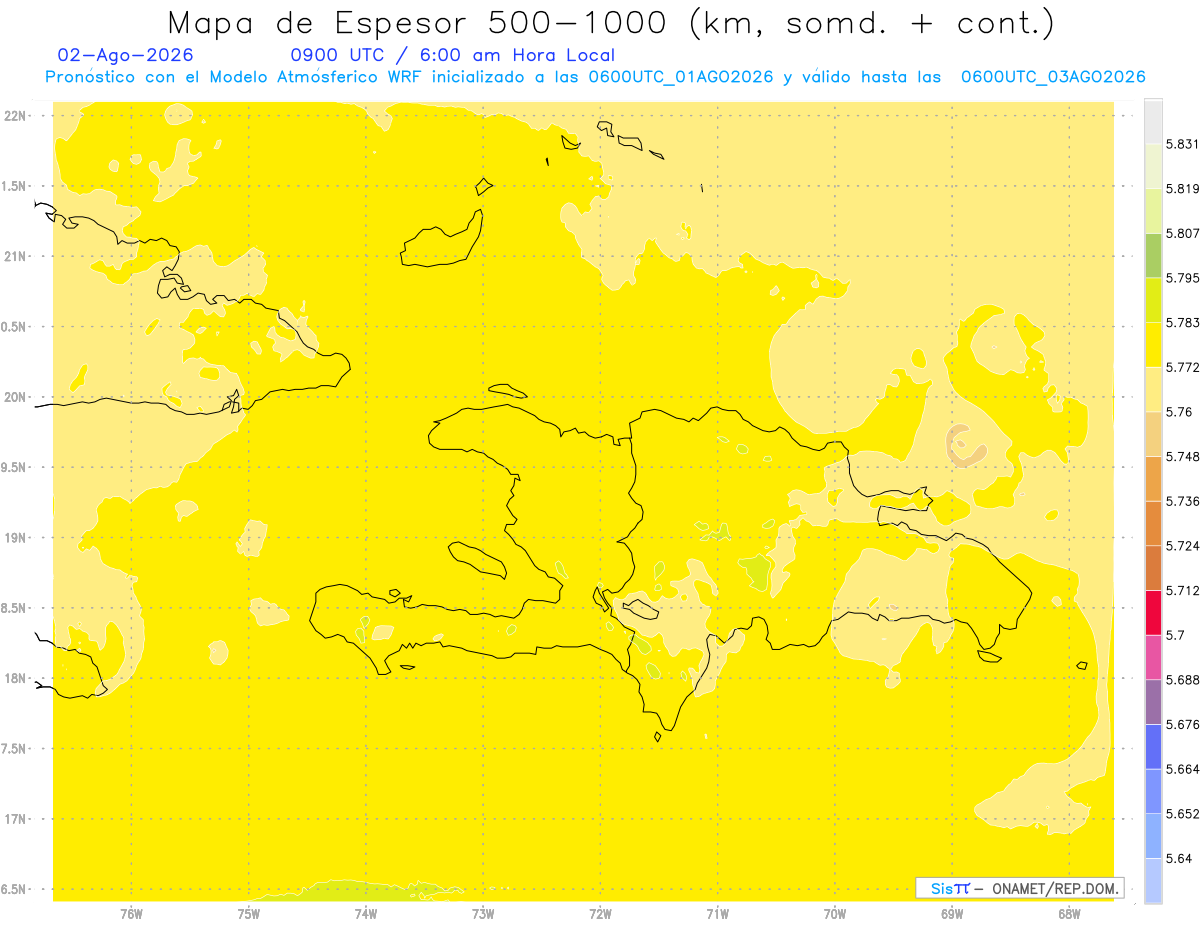Click legend value 5.783
The height and width of the screenshot is (927, 1200).
[x=1182, y=322]
